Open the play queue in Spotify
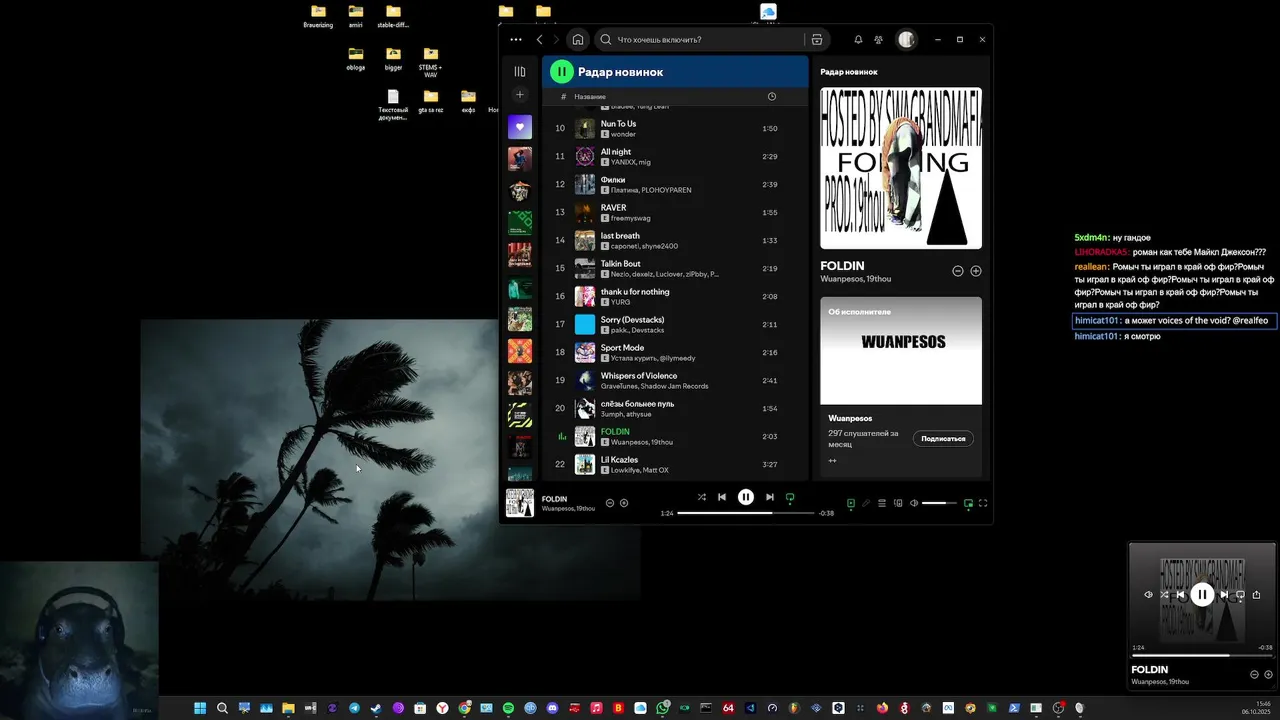This screenshot has width=1280, height=720. coord(882,503)
